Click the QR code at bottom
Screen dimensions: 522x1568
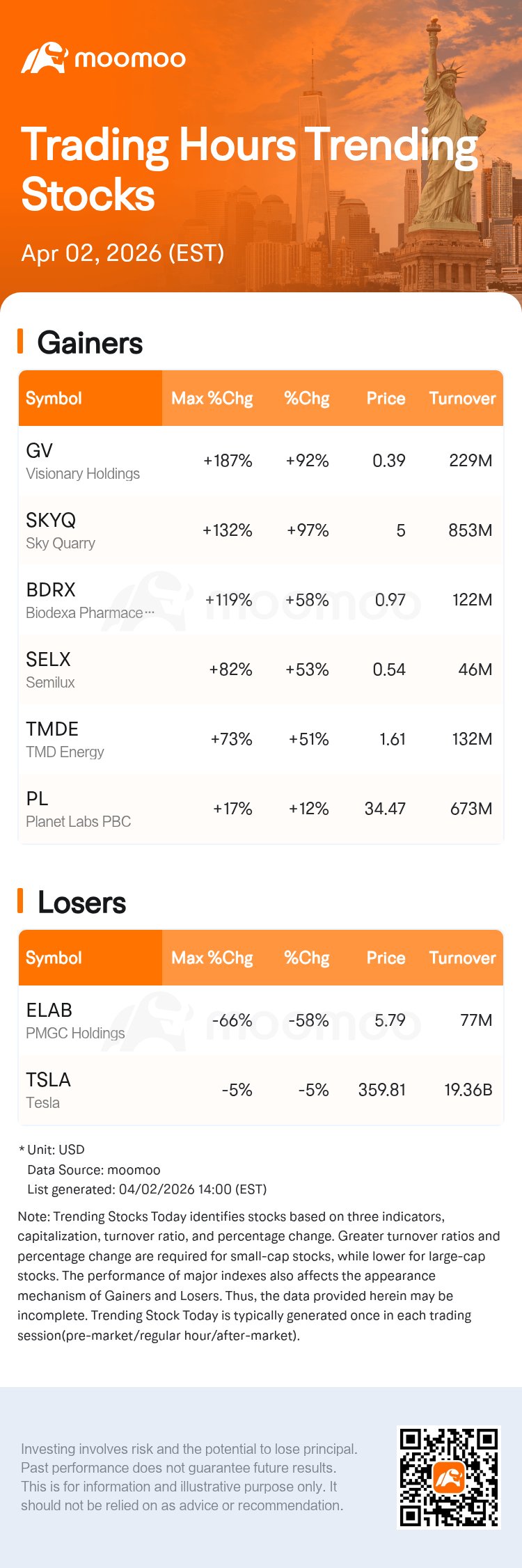click(448, 1477)
